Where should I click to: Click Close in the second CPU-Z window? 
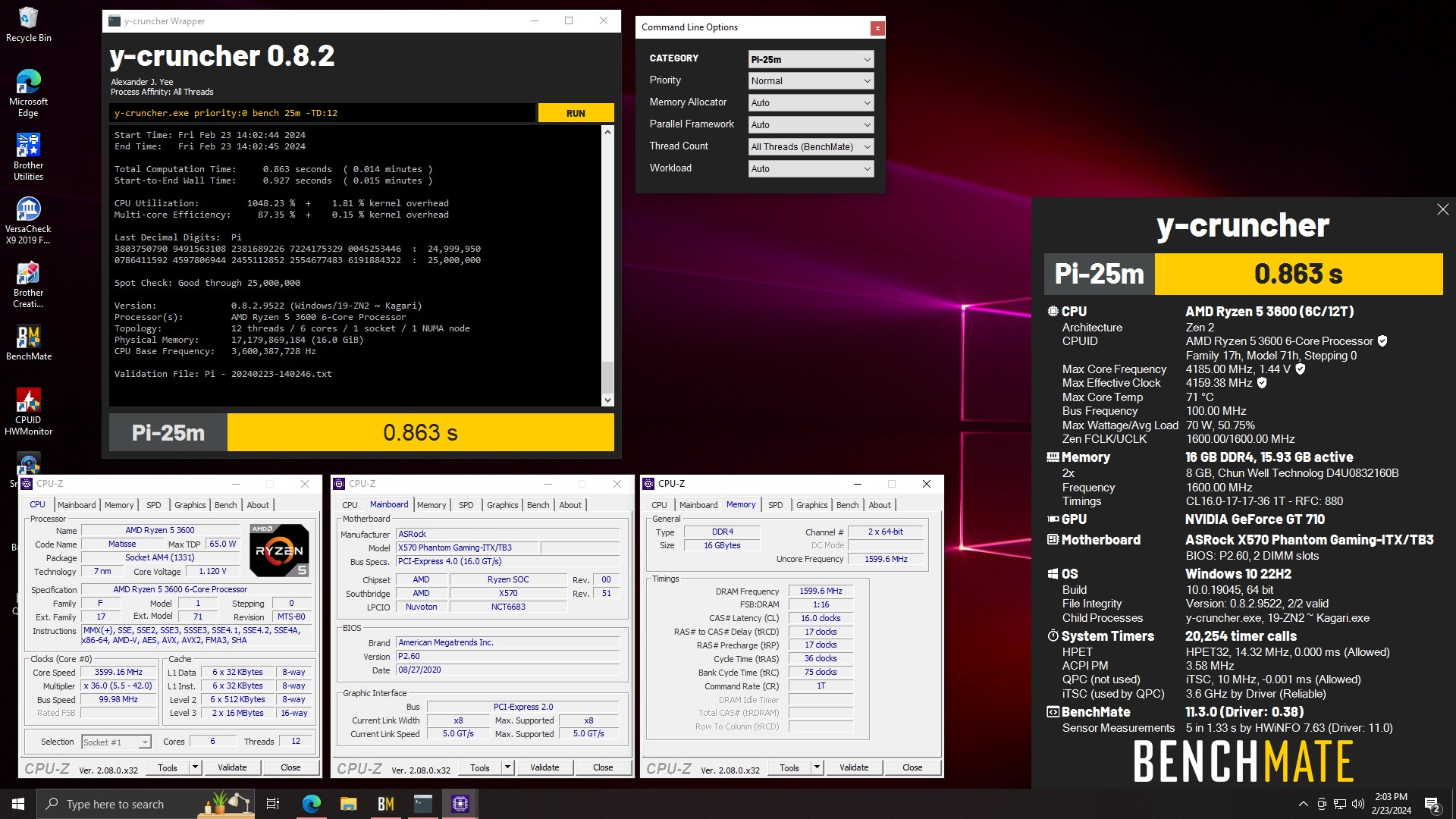[603, 767]
